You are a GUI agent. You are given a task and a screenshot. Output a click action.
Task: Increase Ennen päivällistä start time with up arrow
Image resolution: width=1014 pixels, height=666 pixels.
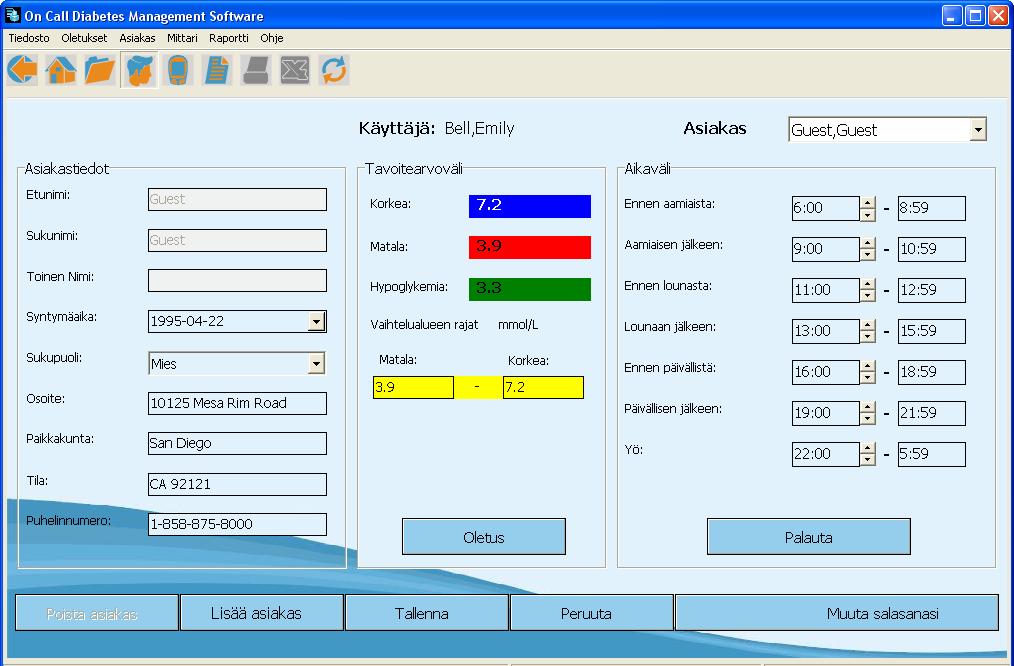867,367
